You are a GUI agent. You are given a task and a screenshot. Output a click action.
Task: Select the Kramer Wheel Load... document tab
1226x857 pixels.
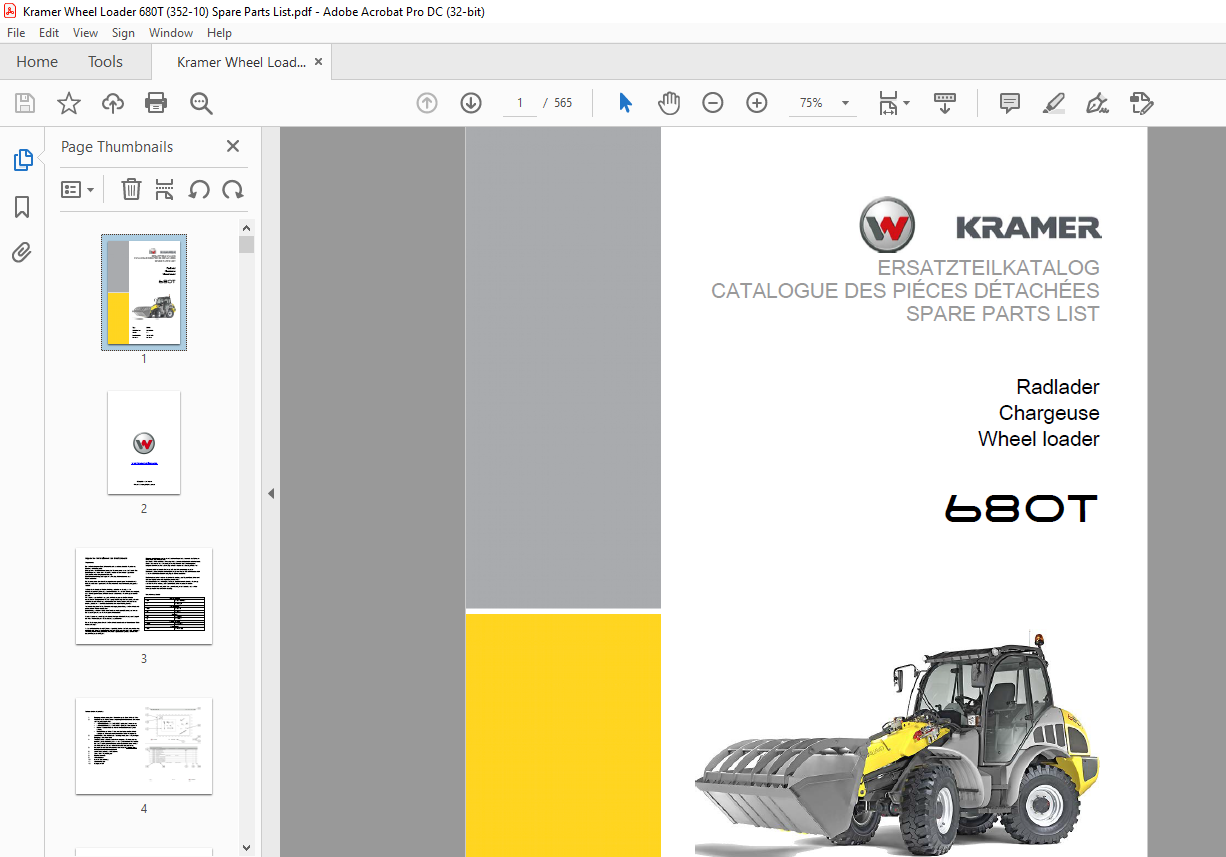point(241,62)
